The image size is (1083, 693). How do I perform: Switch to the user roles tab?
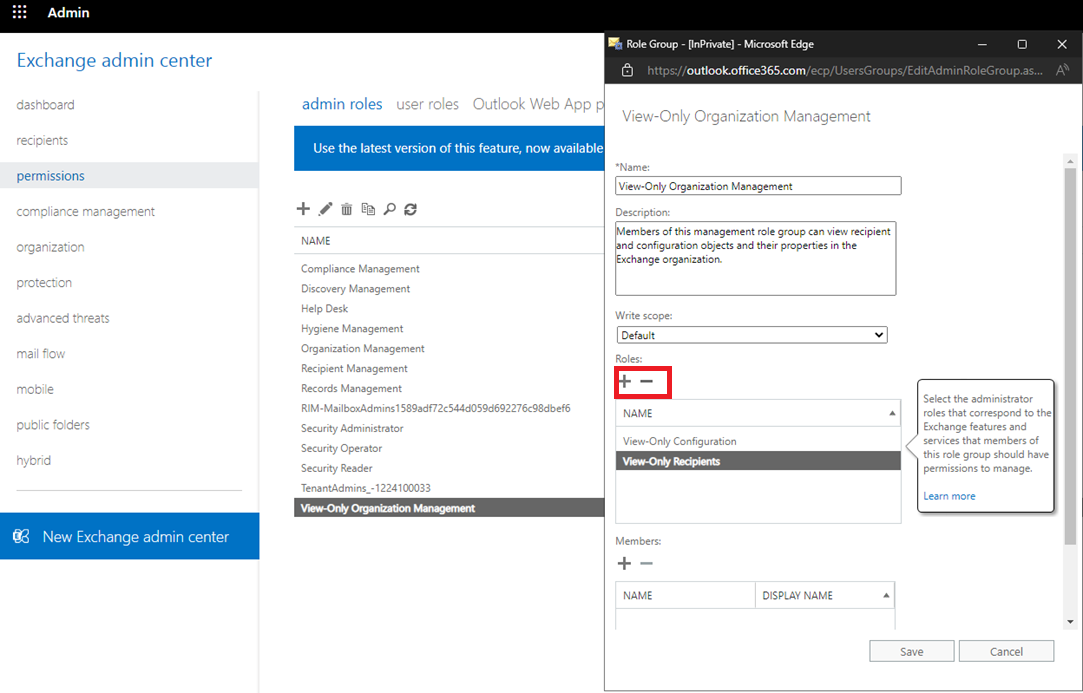pos(428,104)
